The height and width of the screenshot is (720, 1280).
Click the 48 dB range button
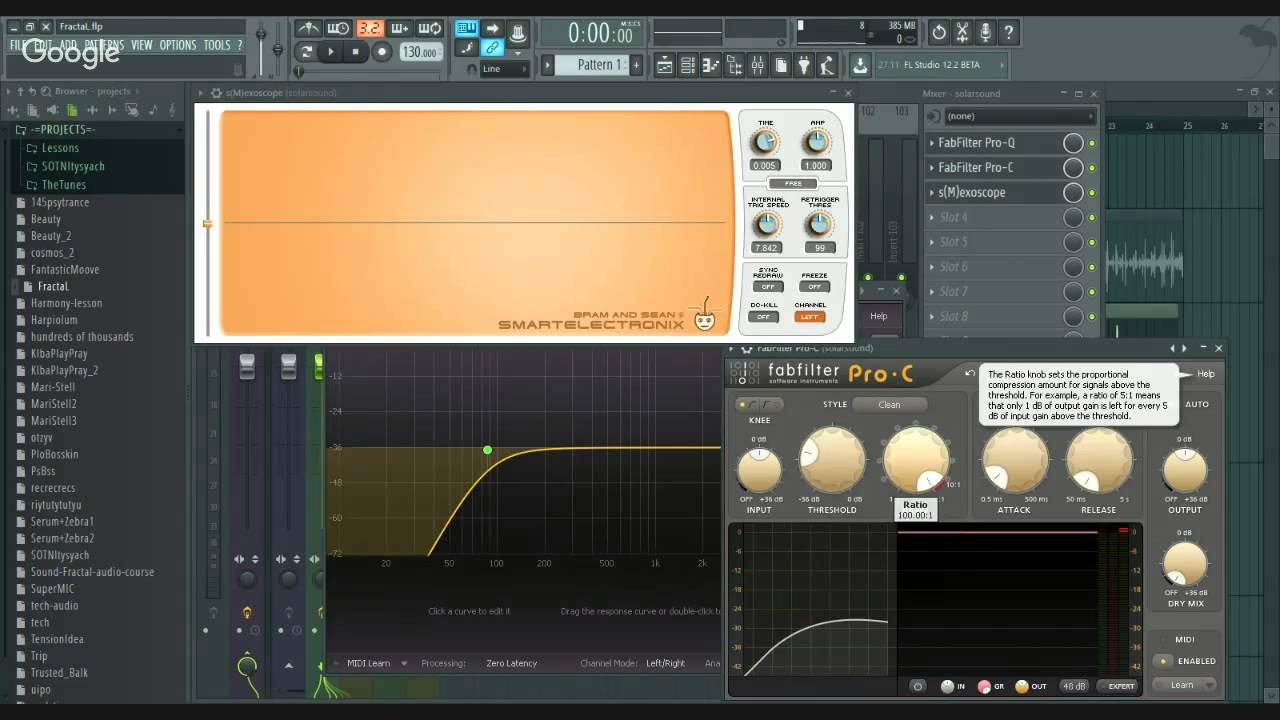click(x=1074, y=686)
